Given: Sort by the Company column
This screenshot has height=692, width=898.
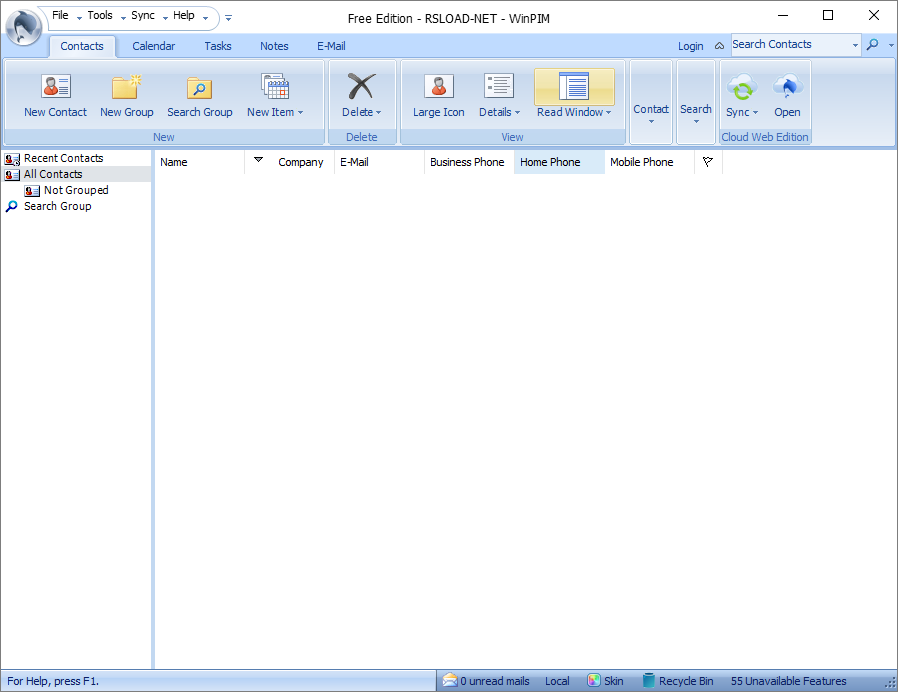Looking at the screenshot, I should coord(301,162).
